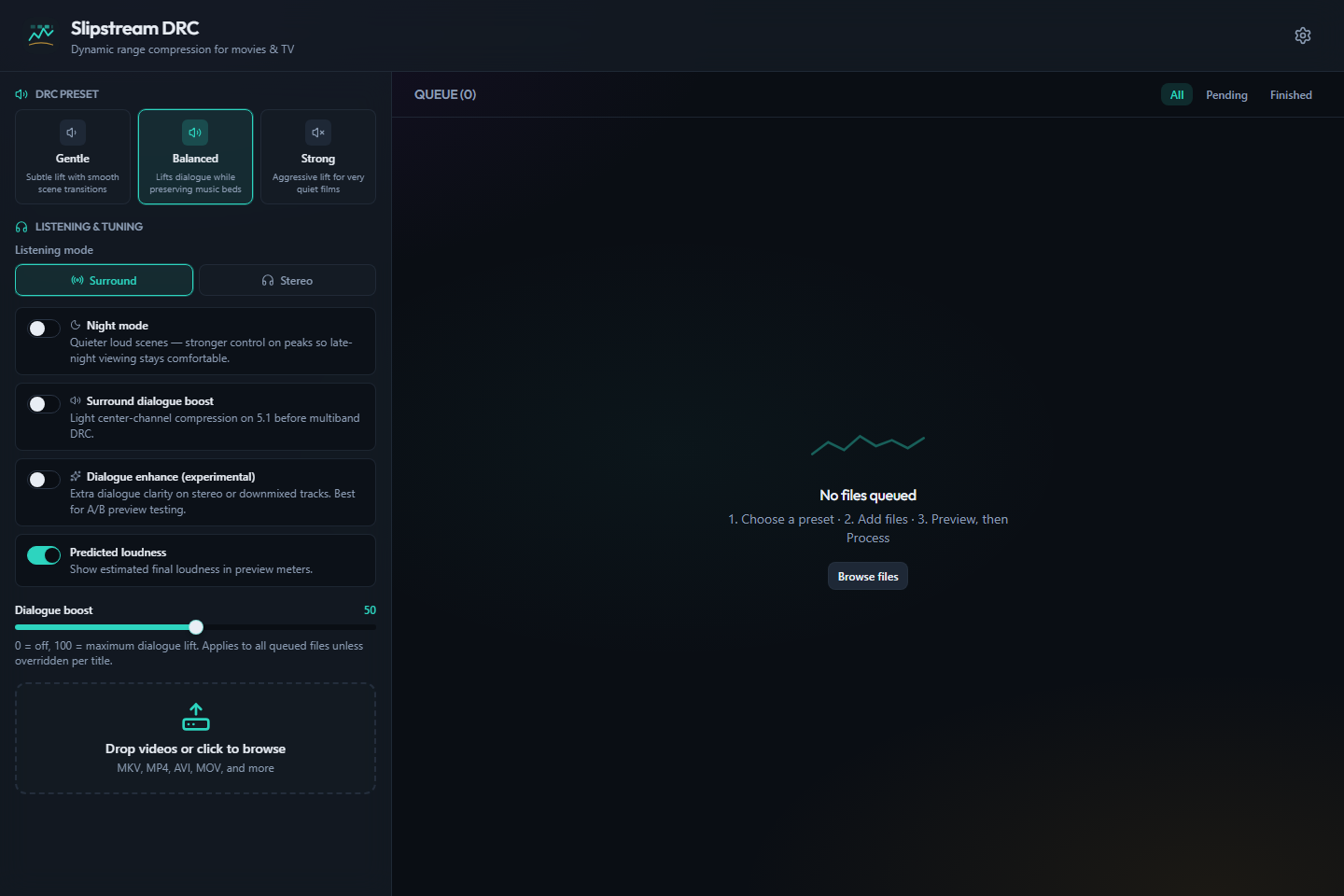Click the Browse files button
Screen dimensions: 1344x896
point(868,576)
